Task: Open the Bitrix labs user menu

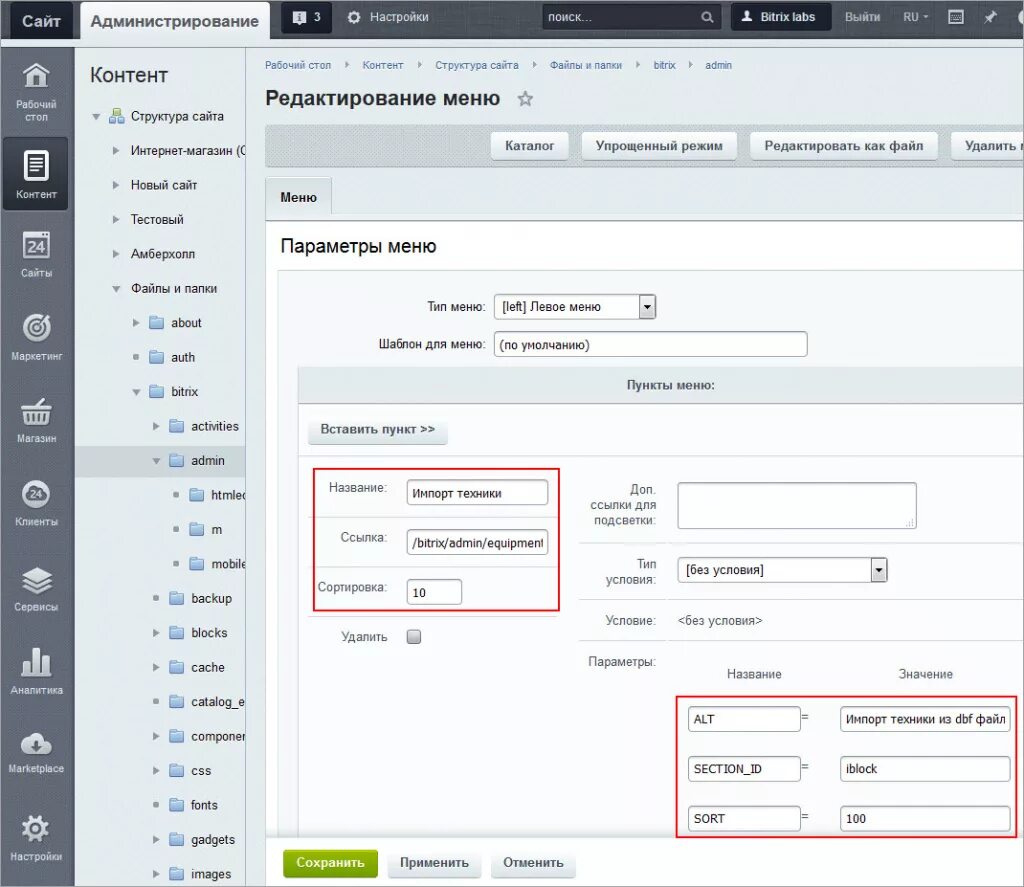Action: (x=780, y=18)
